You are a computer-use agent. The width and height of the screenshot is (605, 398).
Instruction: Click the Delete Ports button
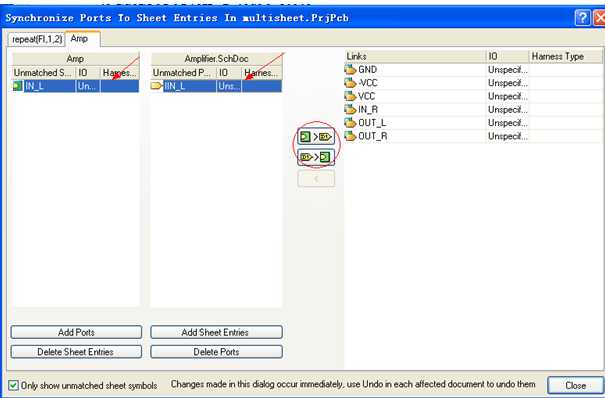[216, 352]
